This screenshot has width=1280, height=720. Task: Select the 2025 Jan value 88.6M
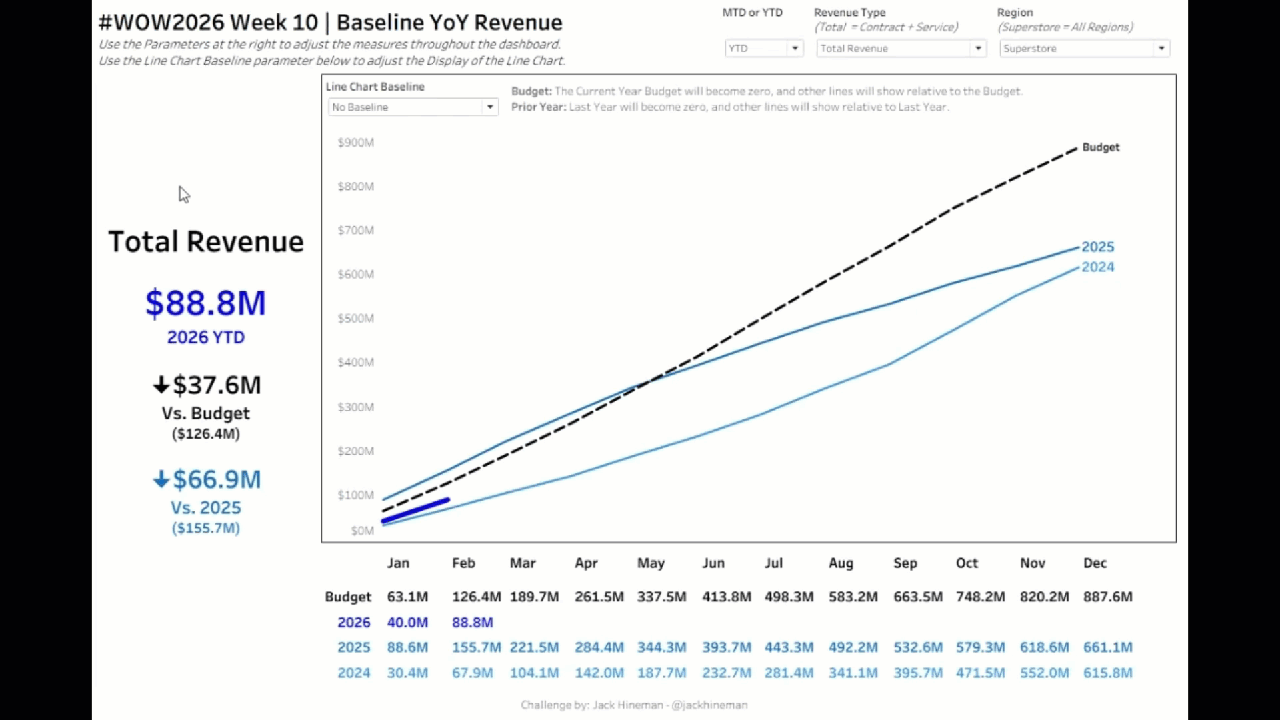click(407, 647)
